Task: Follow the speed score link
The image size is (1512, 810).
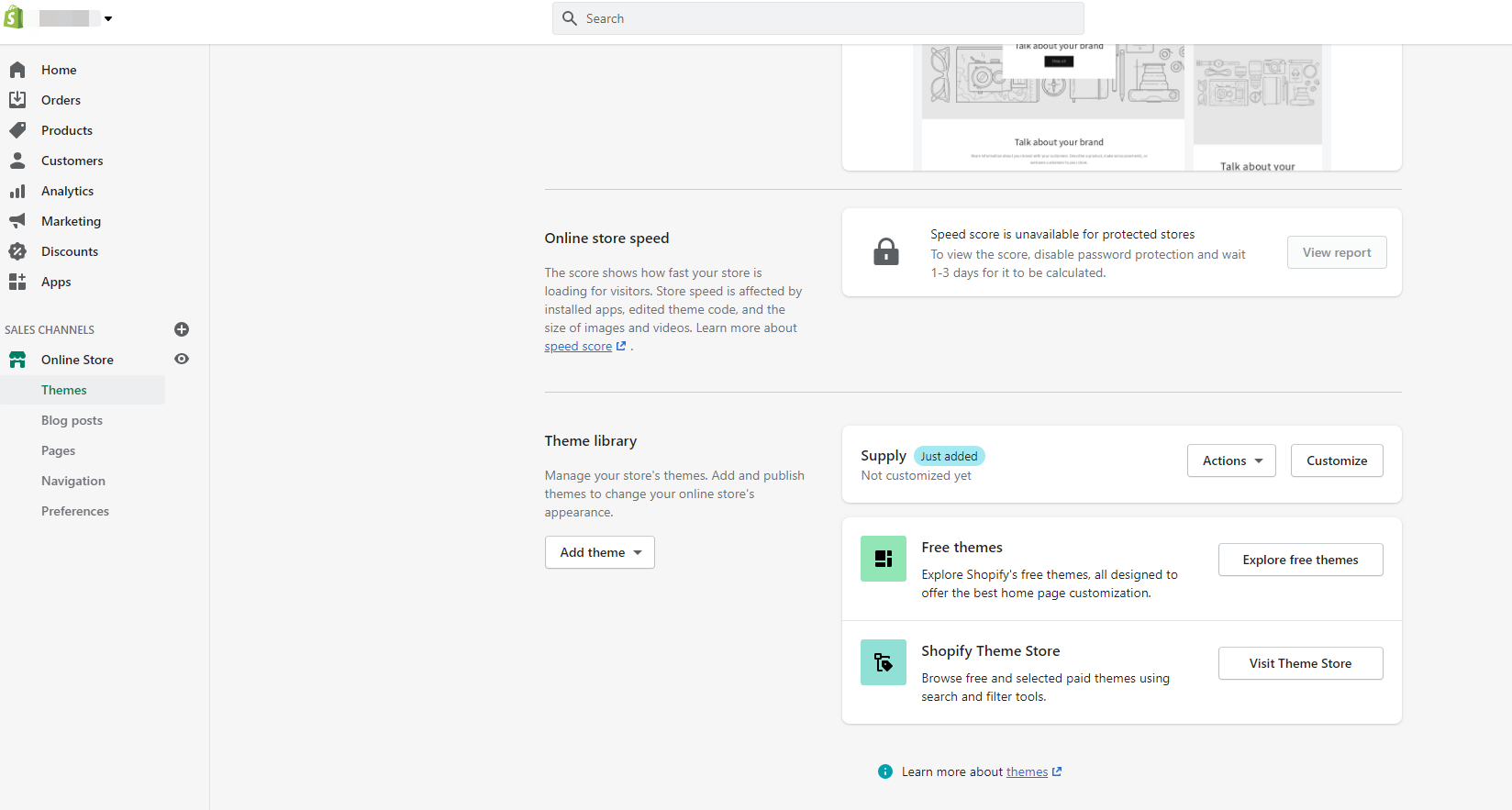Action: tap(578, 347)
